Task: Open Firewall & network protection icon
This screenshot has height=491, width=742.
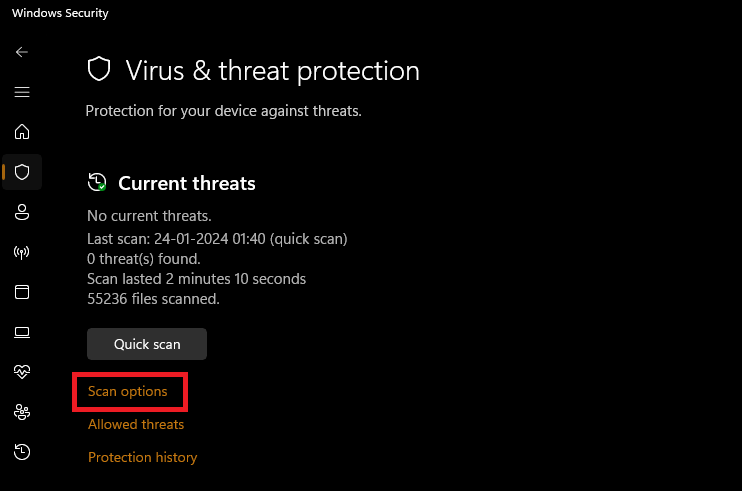Action: click(22, 252)
